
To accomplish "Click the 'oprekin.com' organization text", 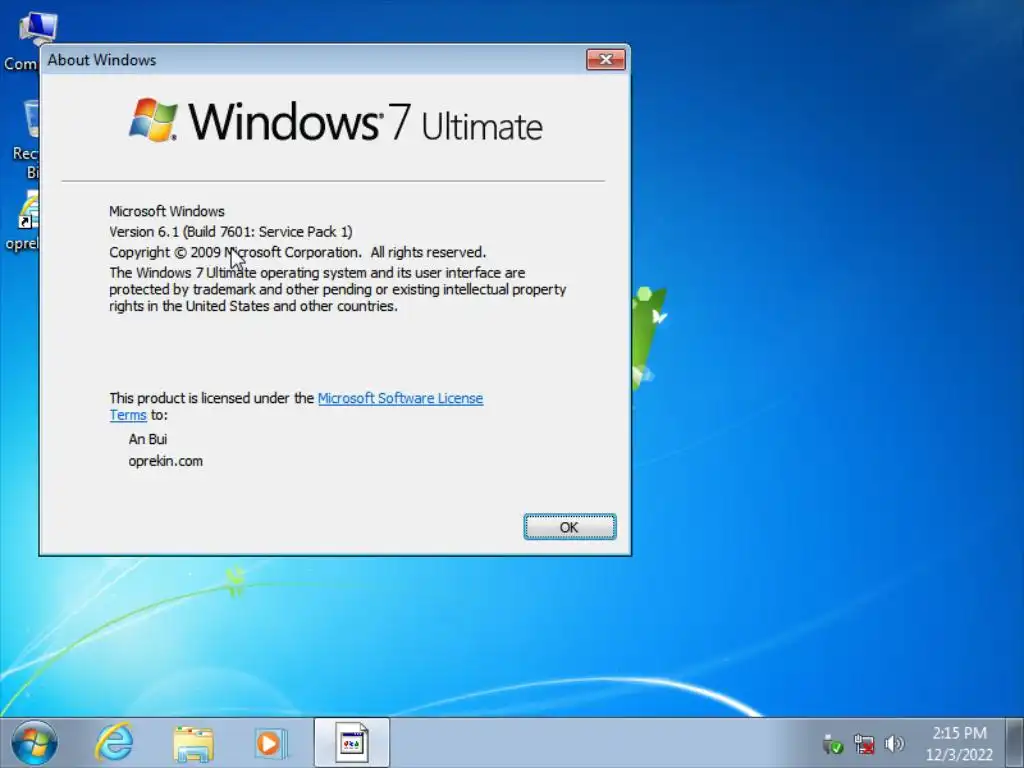I will (165, 461).
